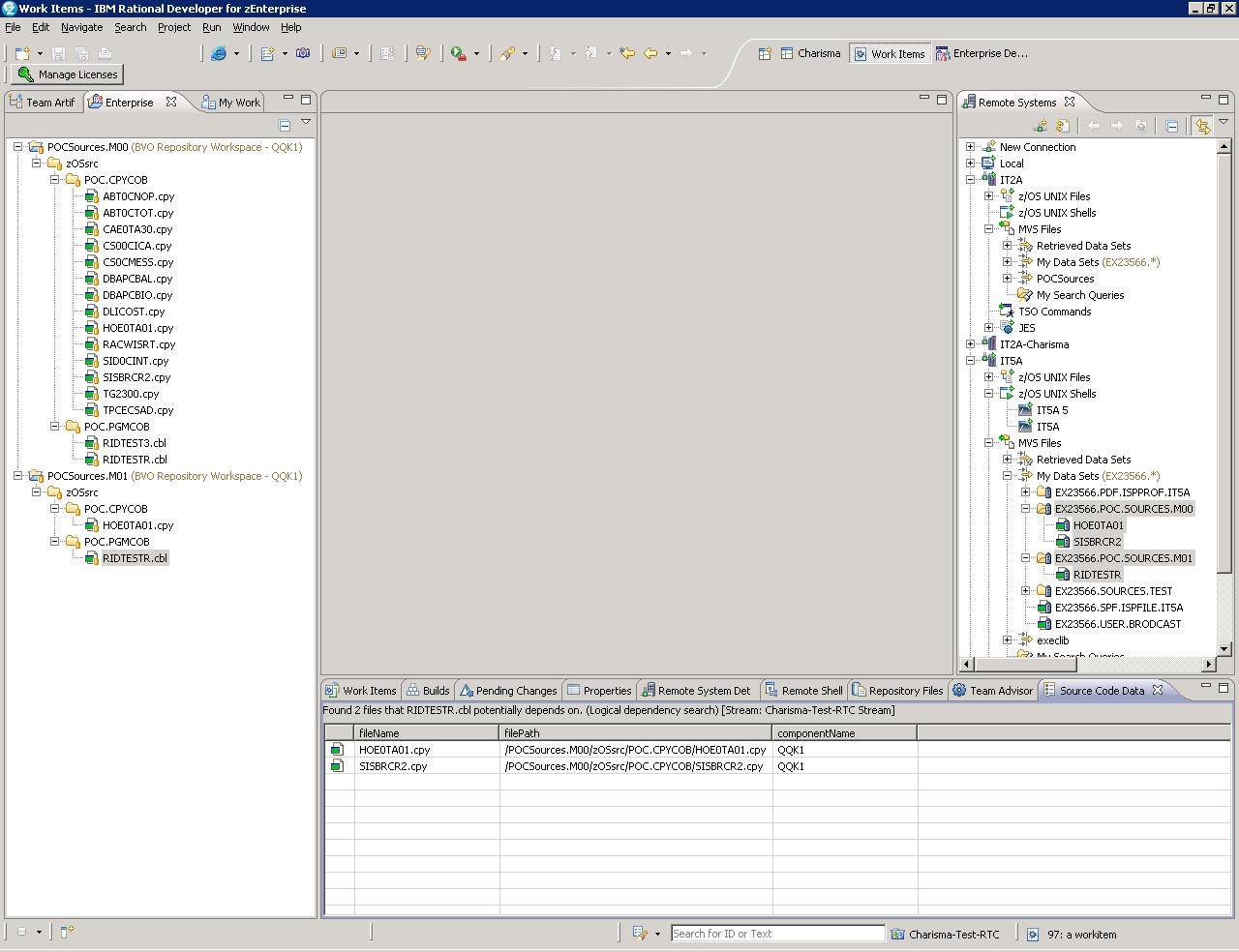Collapse POC.CPYCOB folder under POCSources.M00
The width and height of the screenshot is (1239, 952).
55,180
